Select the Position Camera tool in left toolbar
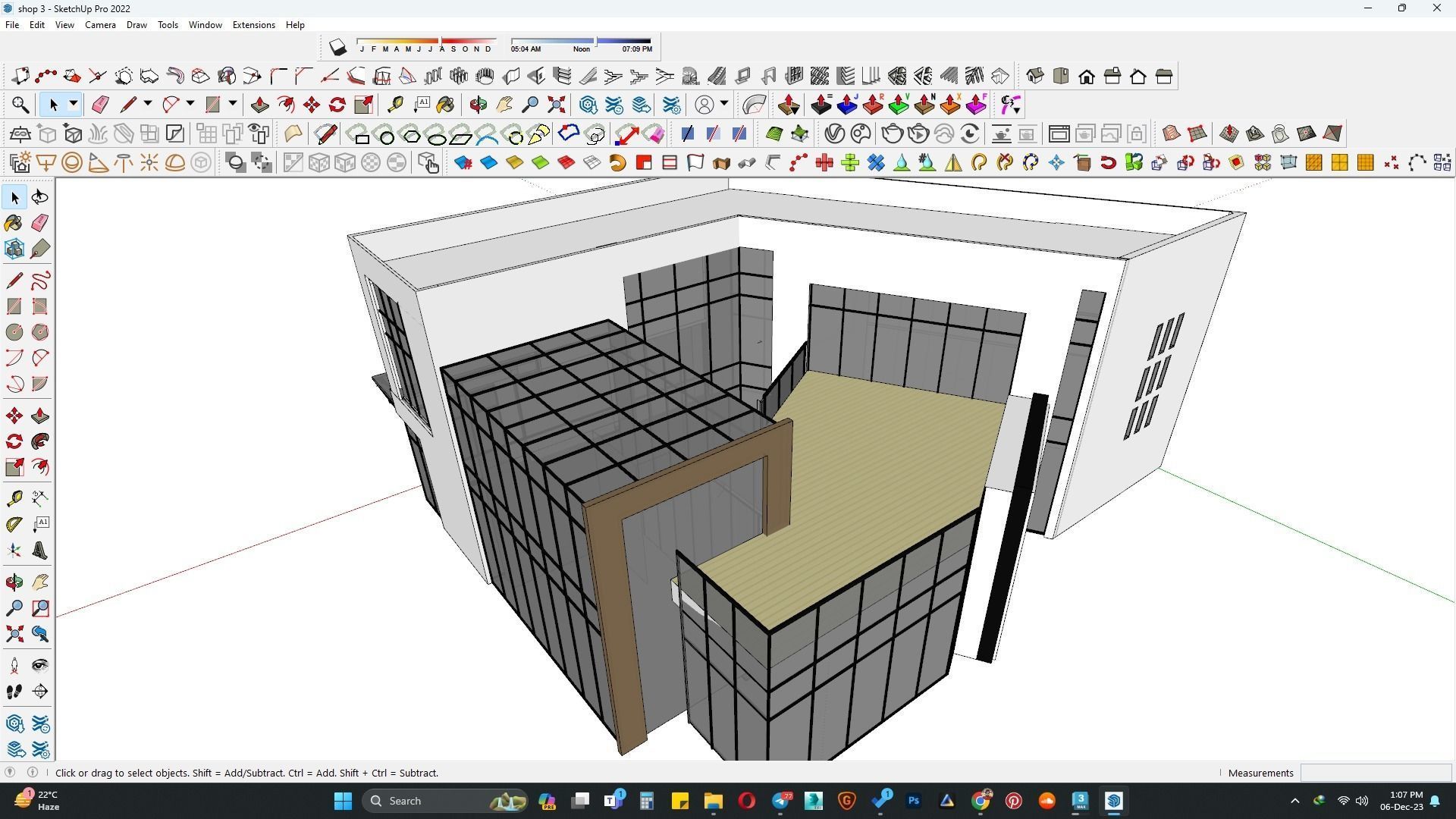This screenshot has width=1456, height=819. pos(14,666)
